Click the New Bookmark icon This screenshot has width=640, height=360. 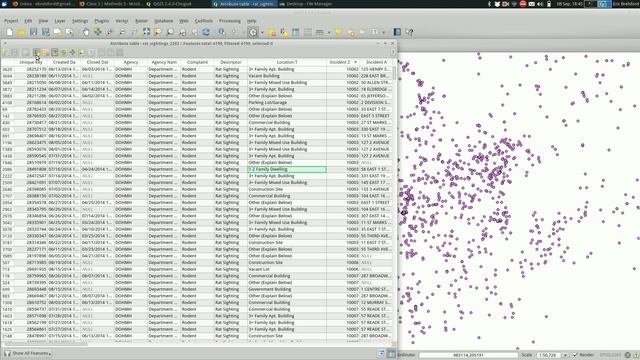click(351, 32)
